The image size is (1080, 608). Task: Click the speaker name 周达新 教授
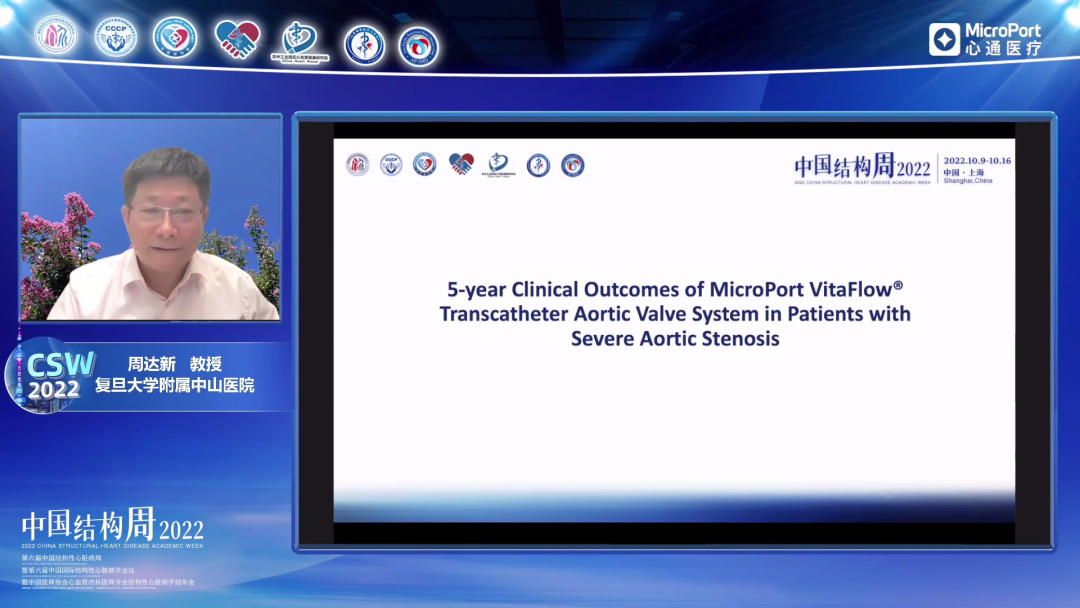(174, 364)
